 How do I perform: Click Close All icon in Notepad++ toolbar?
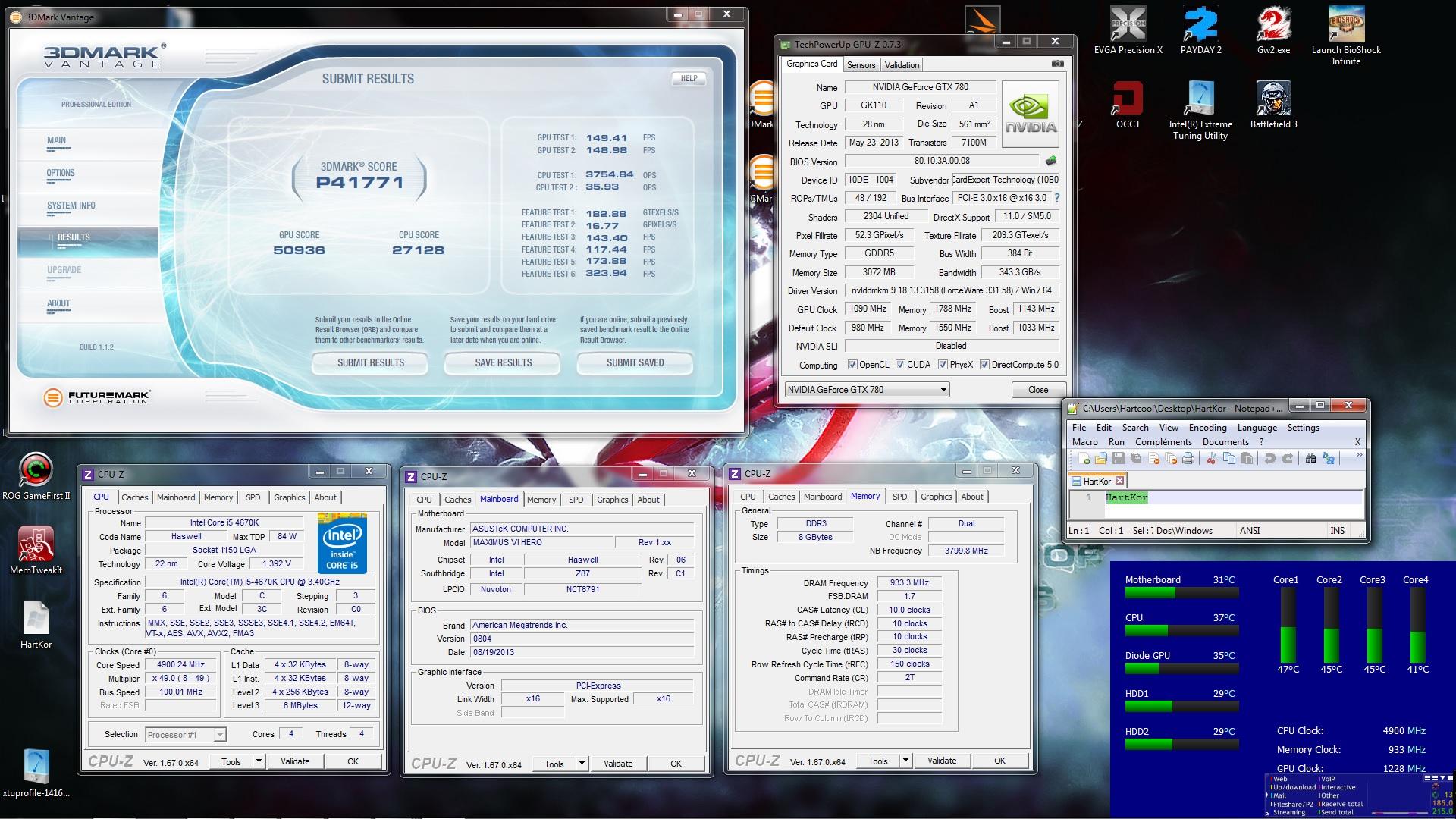pyautogui.click(x=1171, y=459)
